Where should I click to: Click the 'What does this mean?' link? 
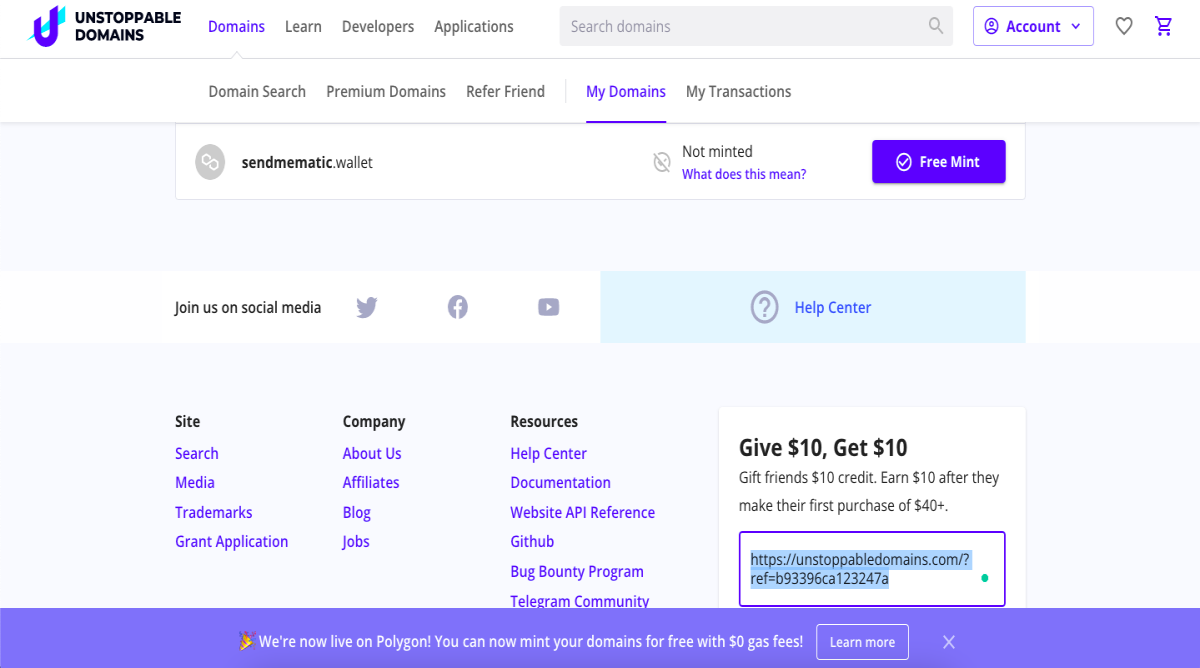744,174
